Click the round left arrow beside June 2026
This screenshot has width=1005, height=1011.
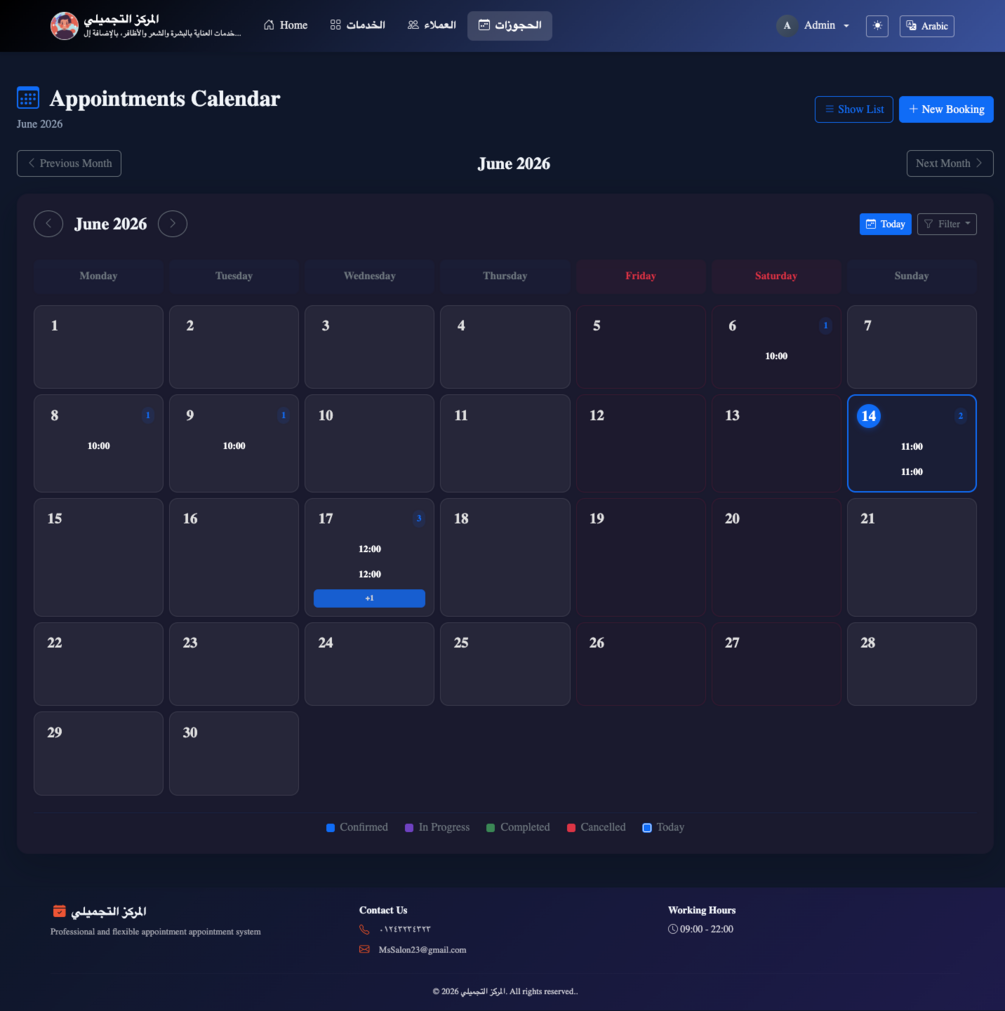[x=48, y=224]
